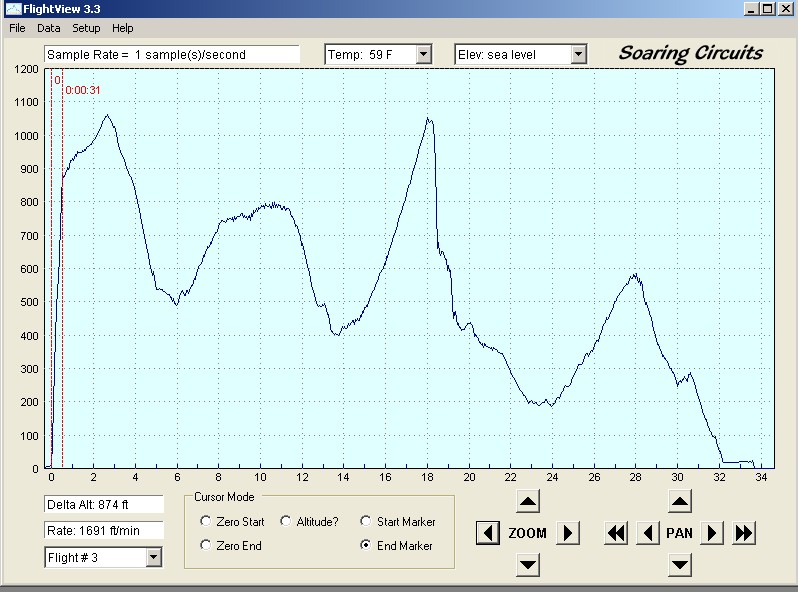Image resolution: width=798 pixels, height=592 pixels.
Task: Enable the Start Marker radio option
Action: click(366, 521)
